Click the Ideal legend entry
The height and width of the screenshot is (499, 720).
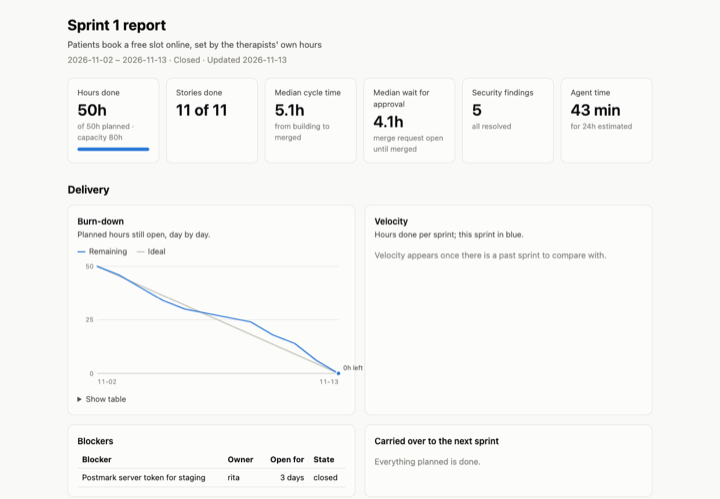click(x=151, y=252)
